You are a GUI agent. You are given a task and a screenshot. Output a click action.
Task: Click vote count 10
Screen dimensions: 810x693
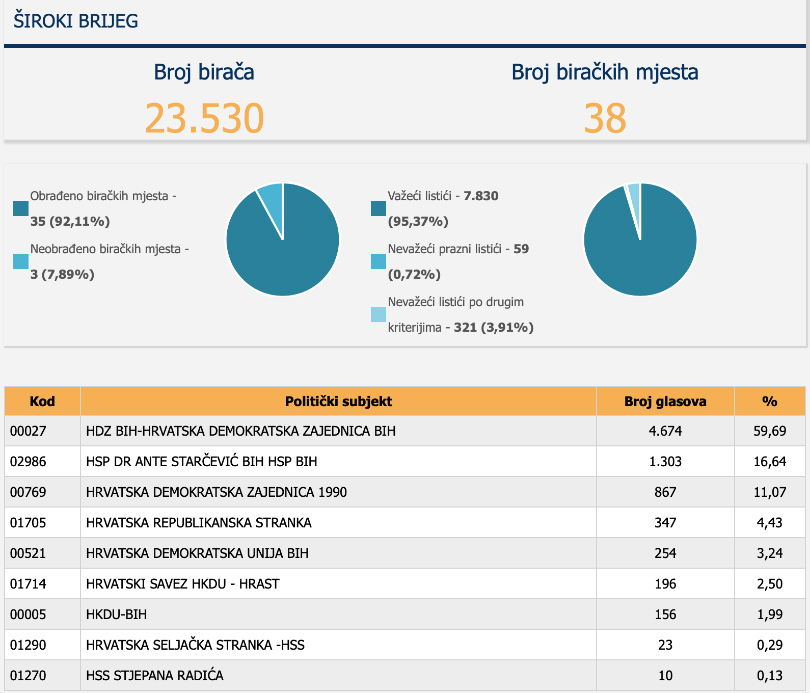coord(665,675)
